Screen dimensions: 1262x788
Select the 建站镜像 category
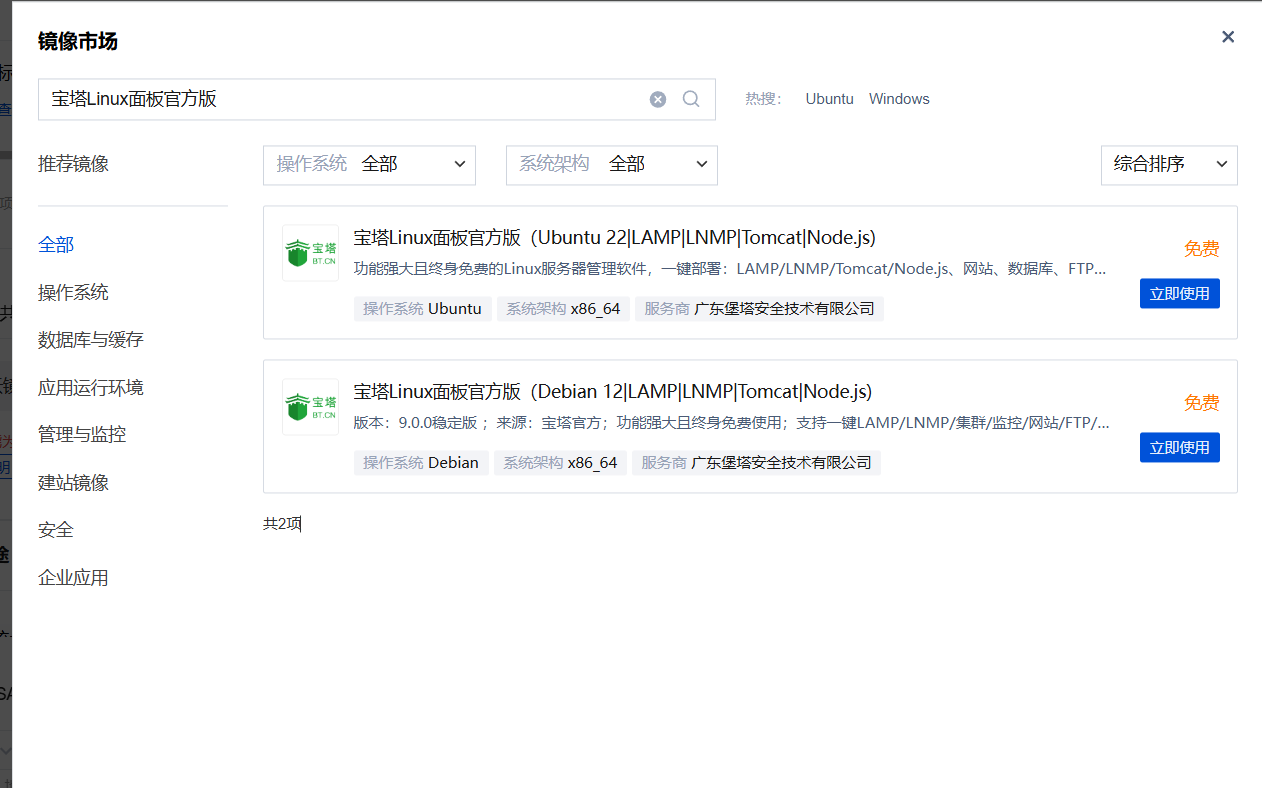point(73,483)
